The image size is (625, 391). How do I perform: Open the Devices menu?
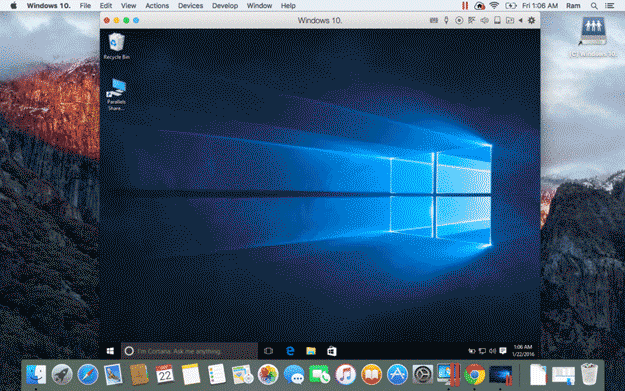pyautogui.click(x=191, y=6)
